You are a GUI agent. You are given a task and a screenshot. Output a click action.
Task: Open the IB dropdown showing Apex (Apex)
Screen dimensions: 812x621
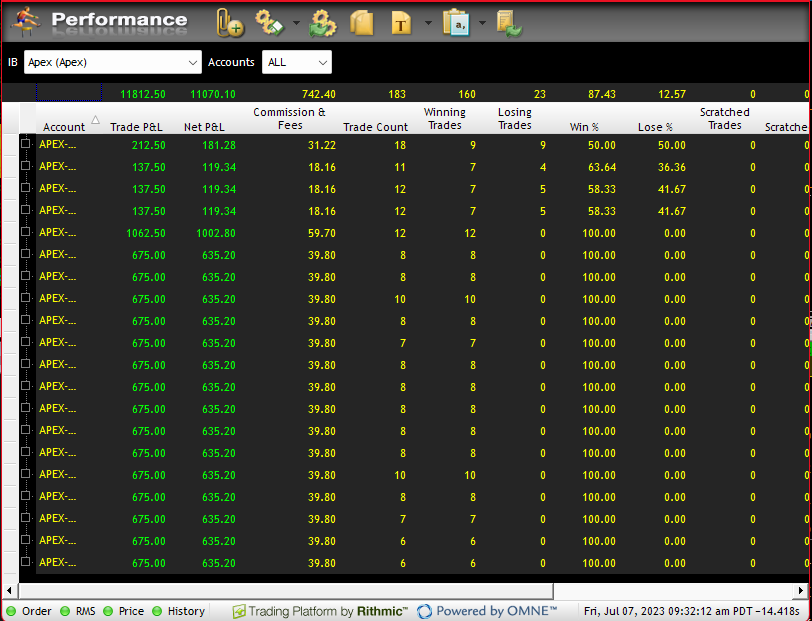point(112,62)
